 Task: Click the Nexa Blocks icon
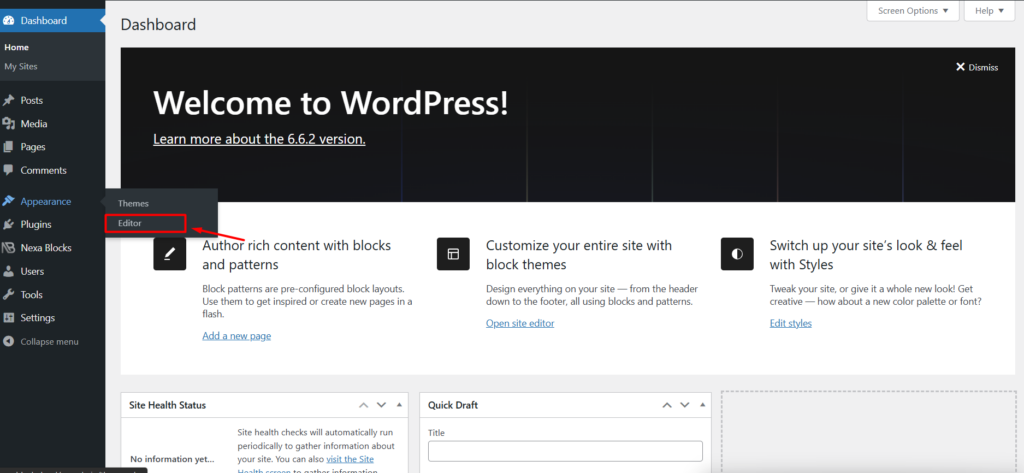(x=9, y=248)
